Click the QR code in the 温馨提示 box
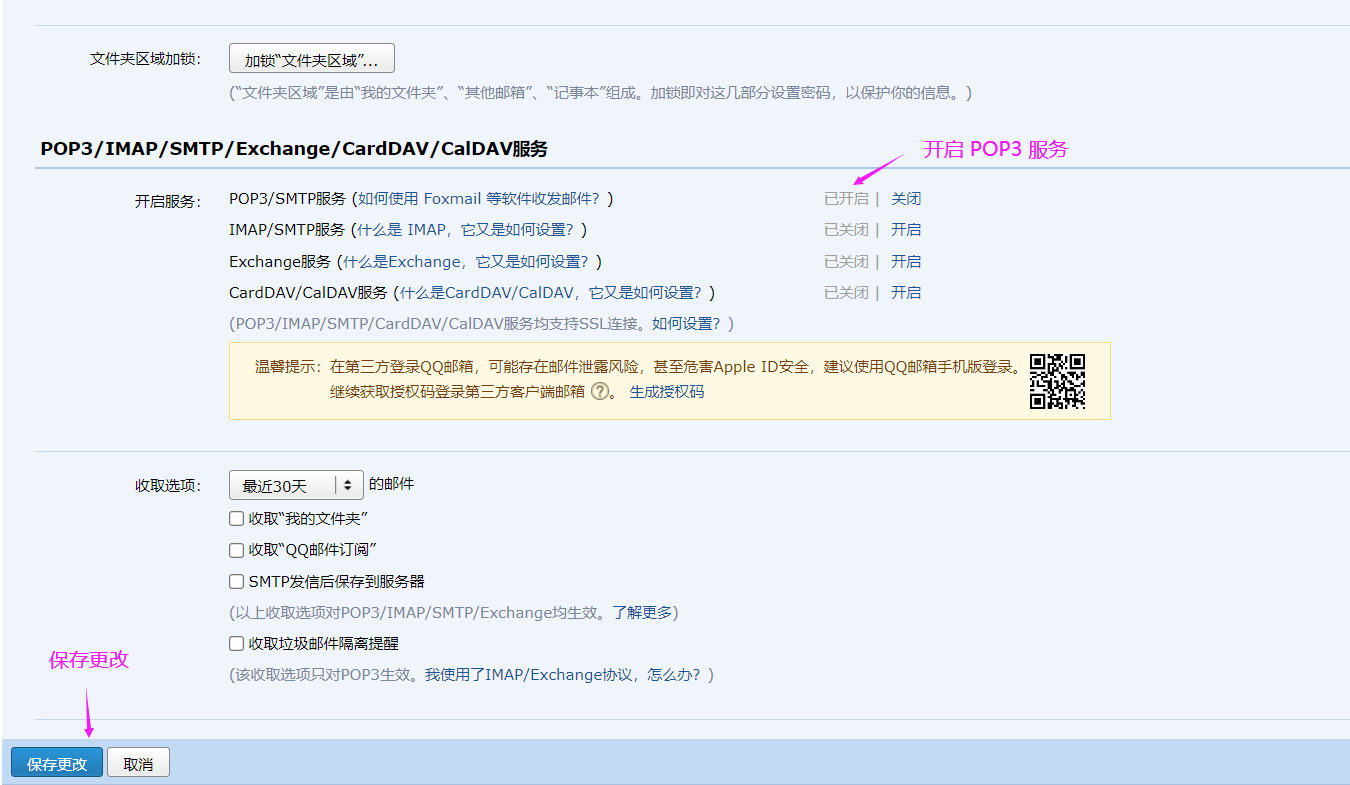 [1058, 381]
